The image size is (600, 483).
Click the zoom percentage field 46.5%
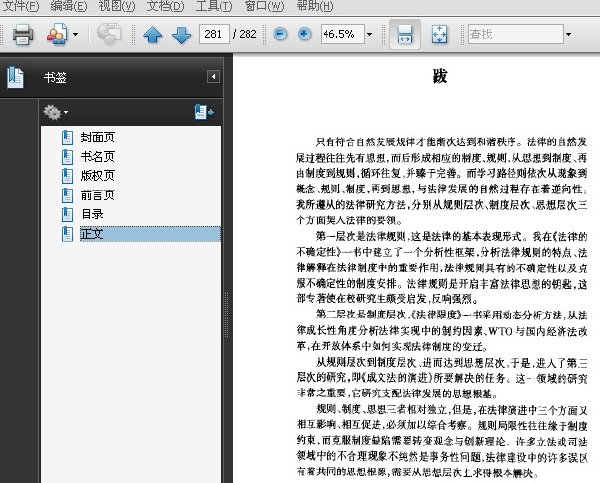(342, 34)
